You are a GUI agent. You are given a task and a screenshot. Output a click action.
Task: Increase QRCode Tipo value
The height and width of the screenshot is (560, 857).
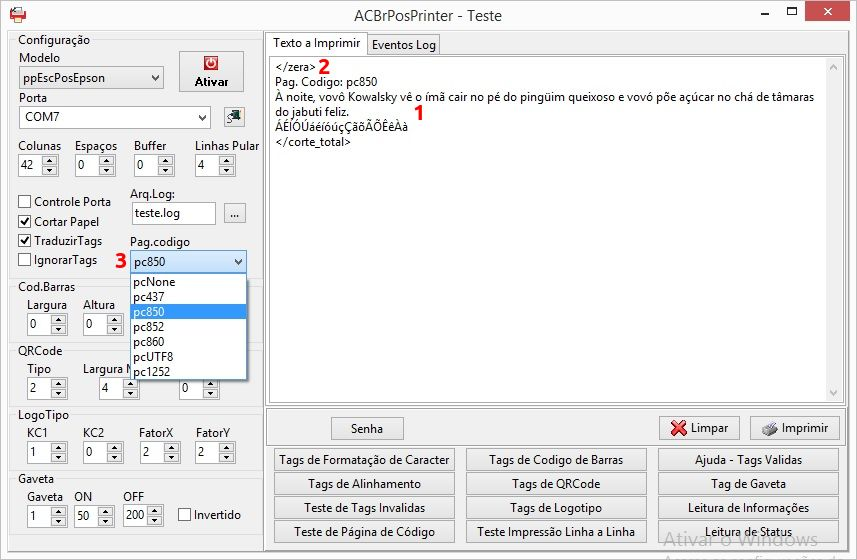click(58, 383)
